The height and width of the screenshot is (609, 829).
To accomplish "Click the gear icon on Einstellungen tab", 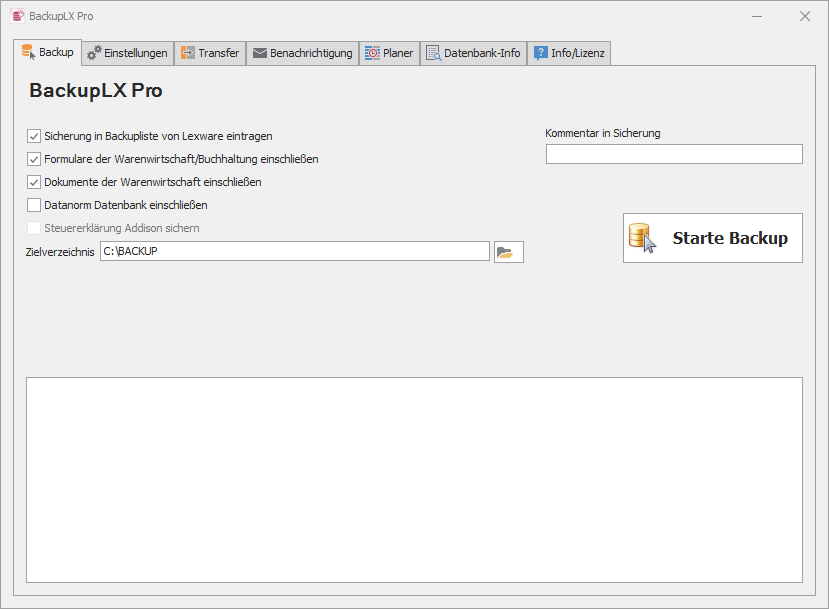I will tap(94, 53).
